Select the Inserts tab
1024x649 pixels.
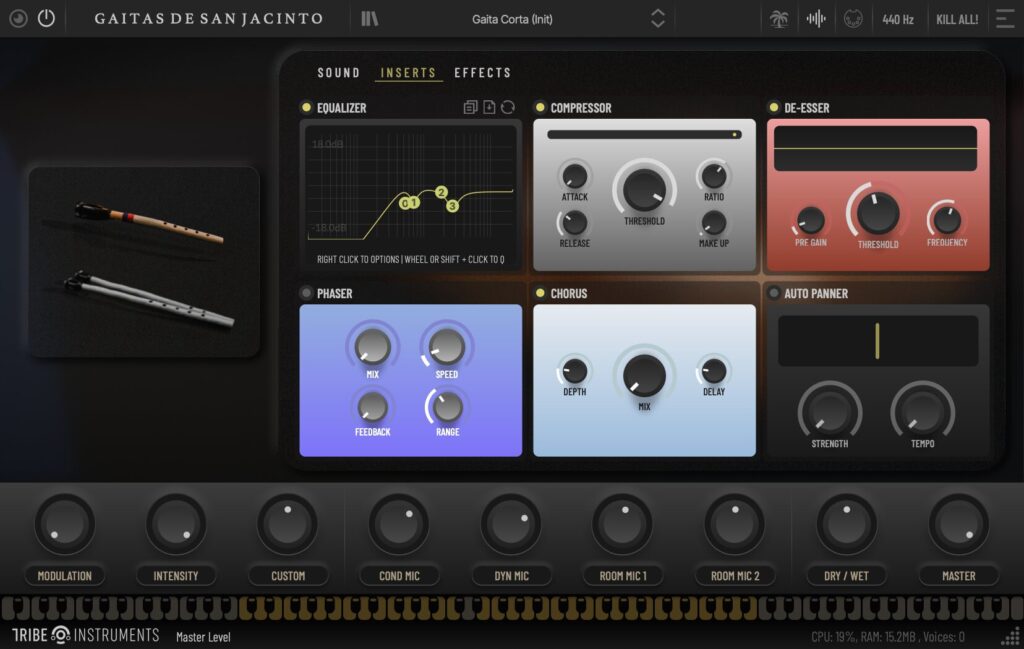coord(408,72)
